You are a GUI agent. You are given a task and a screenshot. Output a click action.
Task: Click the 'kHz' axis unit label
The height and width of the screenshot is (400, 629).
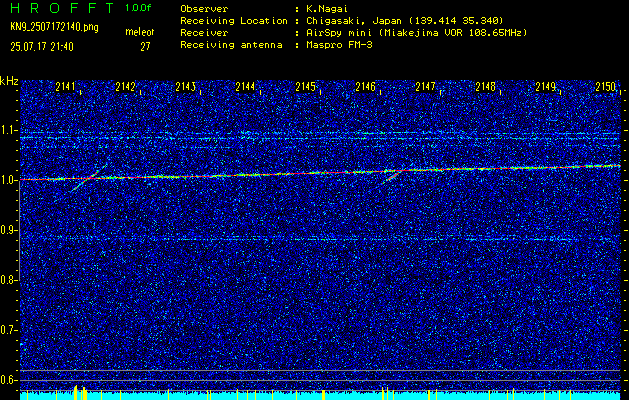point(9,81)
